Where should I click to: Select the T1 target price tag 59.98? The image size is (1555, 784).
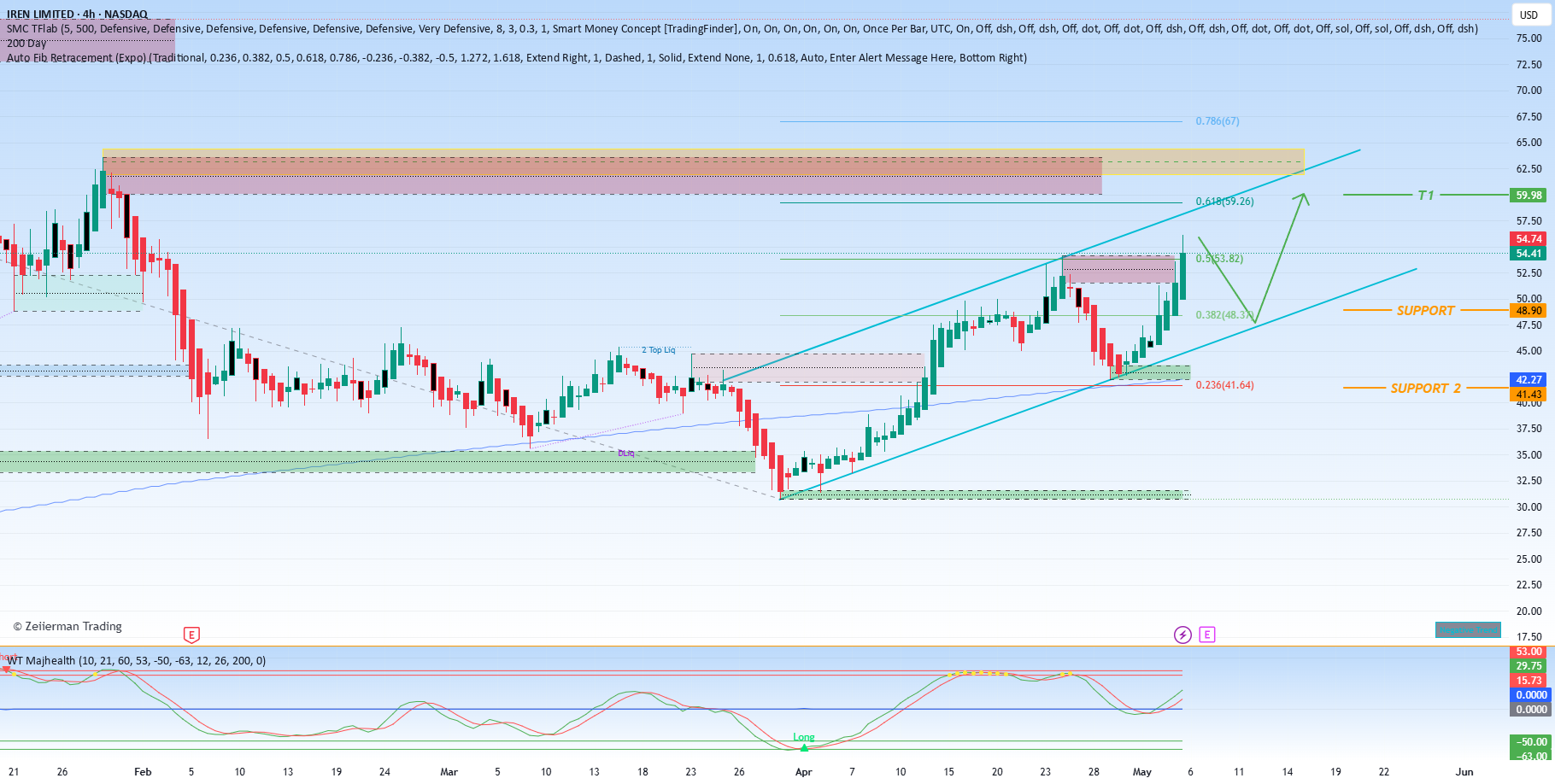point(1529,196)
